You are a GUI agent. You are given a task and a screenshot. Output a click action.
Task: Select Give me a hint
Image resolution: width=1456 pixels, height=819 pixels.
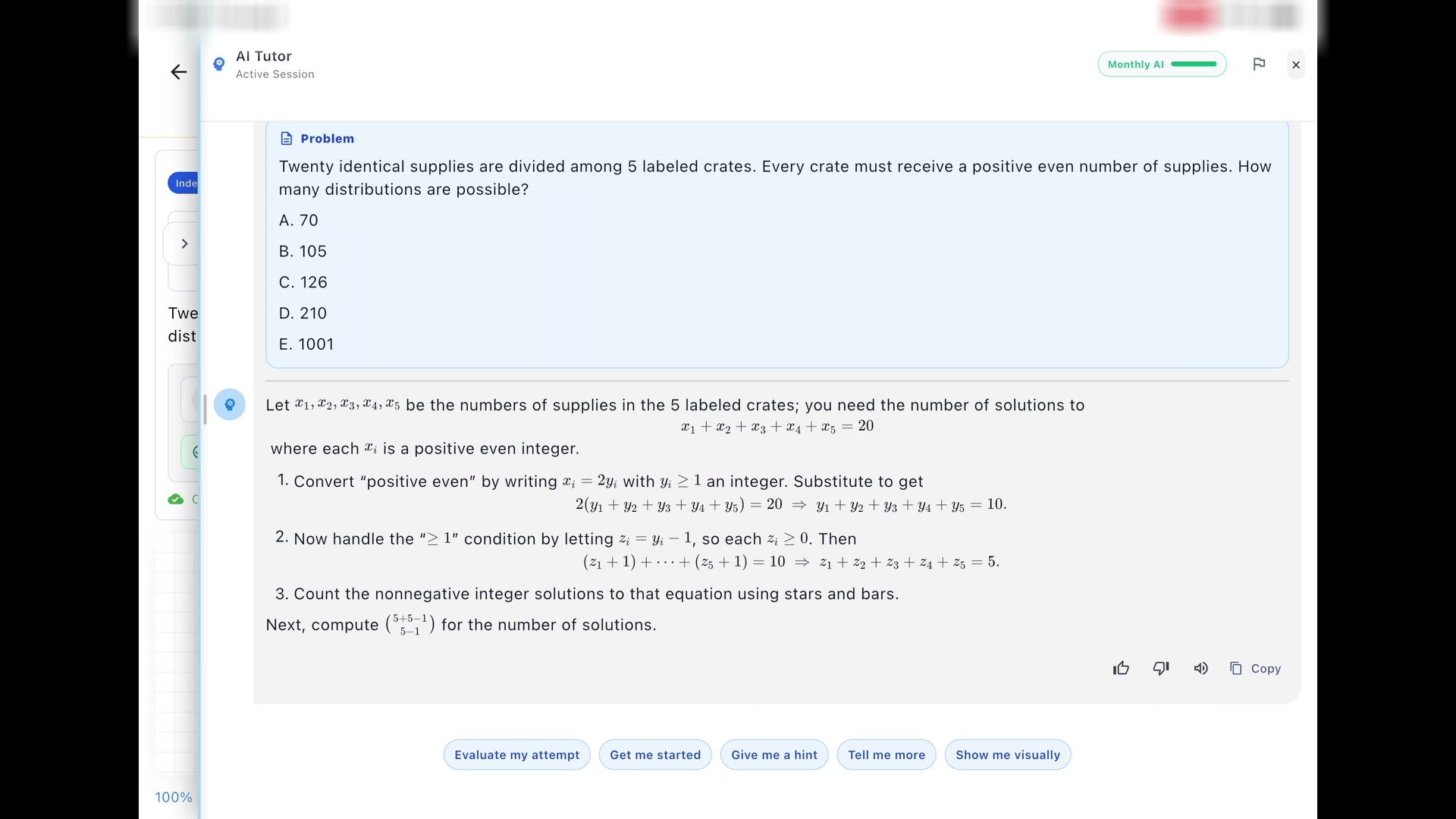(774, 755)
